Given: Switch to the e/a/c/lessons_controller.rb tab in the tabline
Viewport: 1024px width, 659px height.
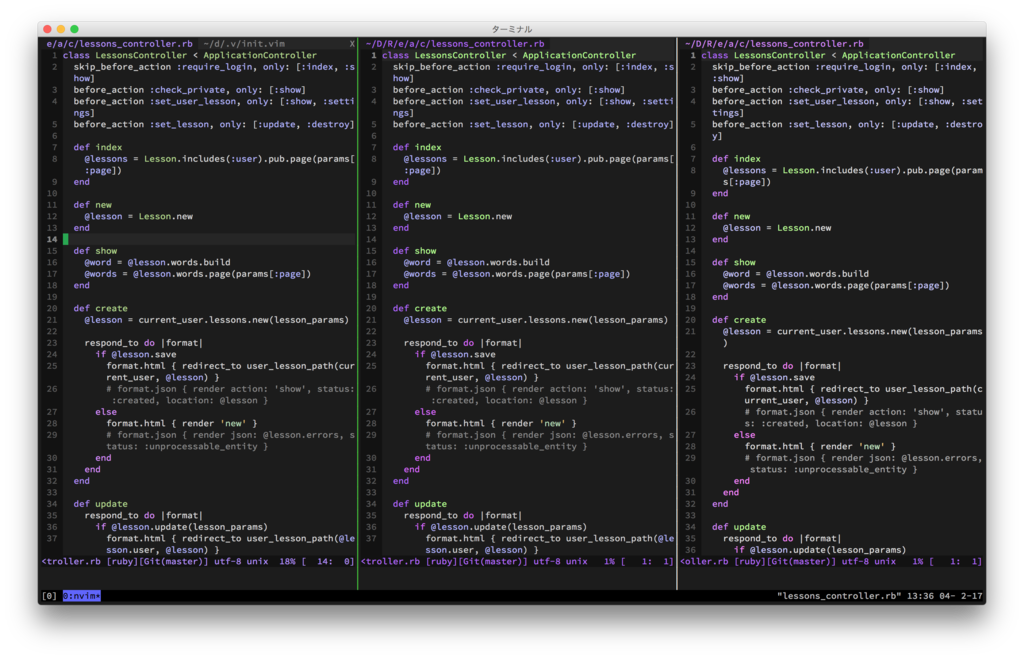Looking at the screenshot, I should pyautogui.click(x=119, y=44).
